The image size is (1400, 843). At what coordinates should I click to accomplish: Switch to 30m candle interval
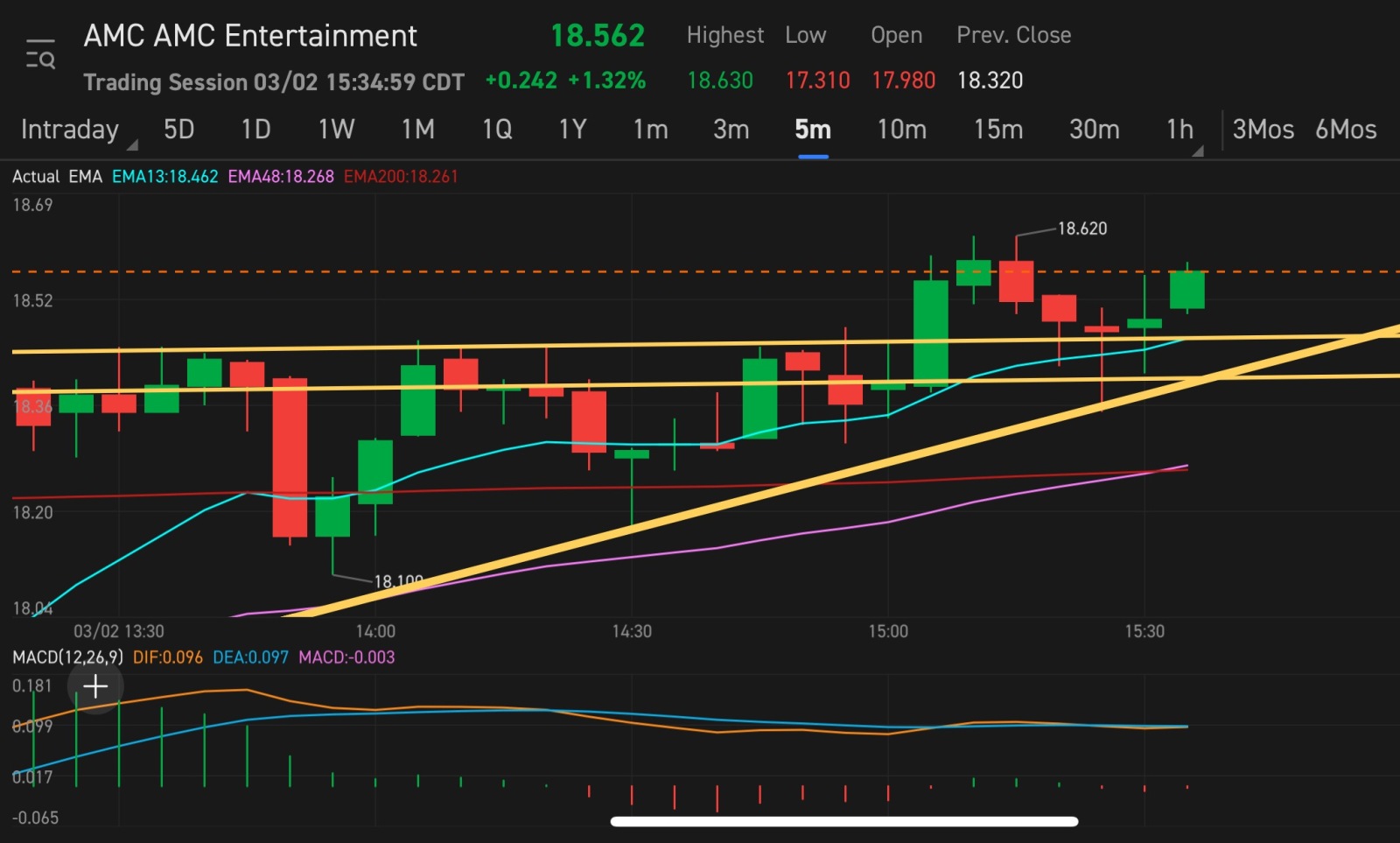[x=1095, y=130]
